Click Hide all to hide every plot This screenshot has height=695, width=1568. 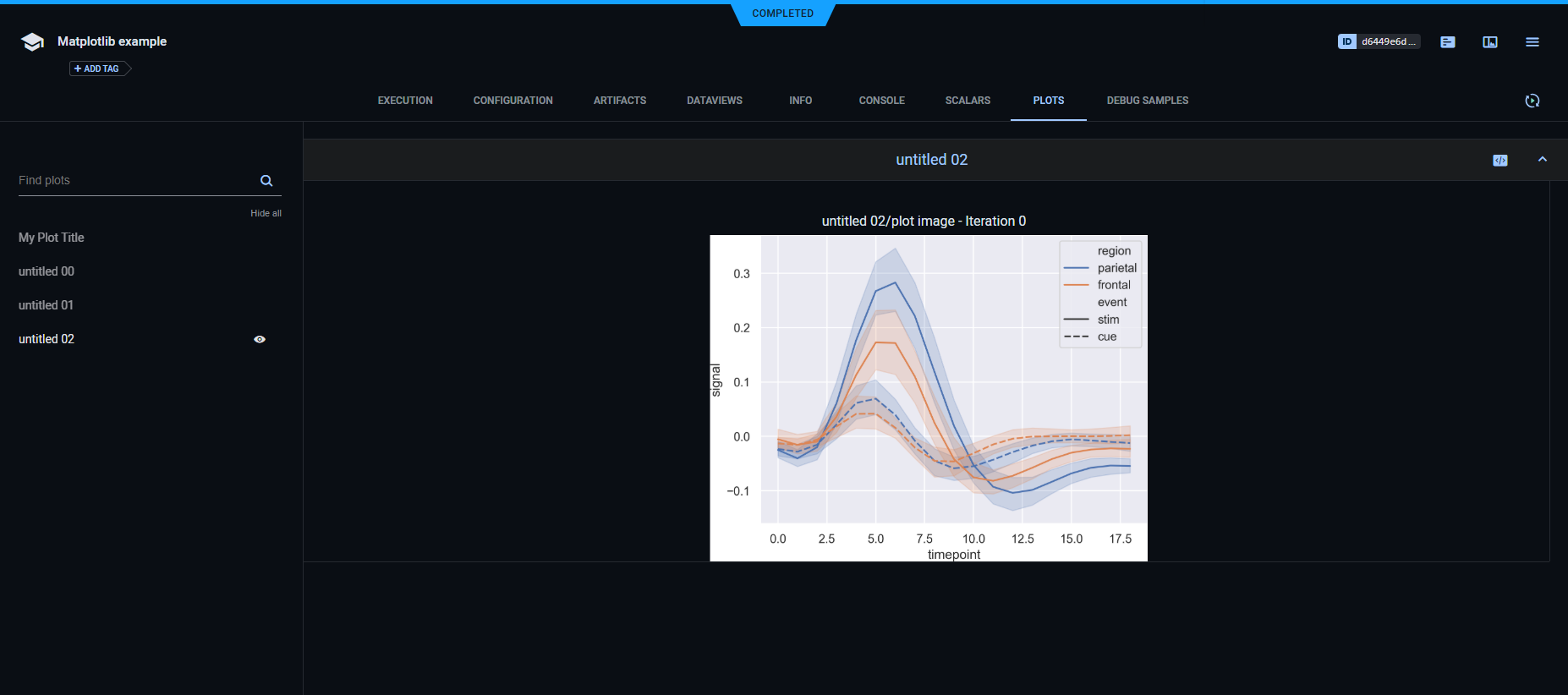(266, 213)
